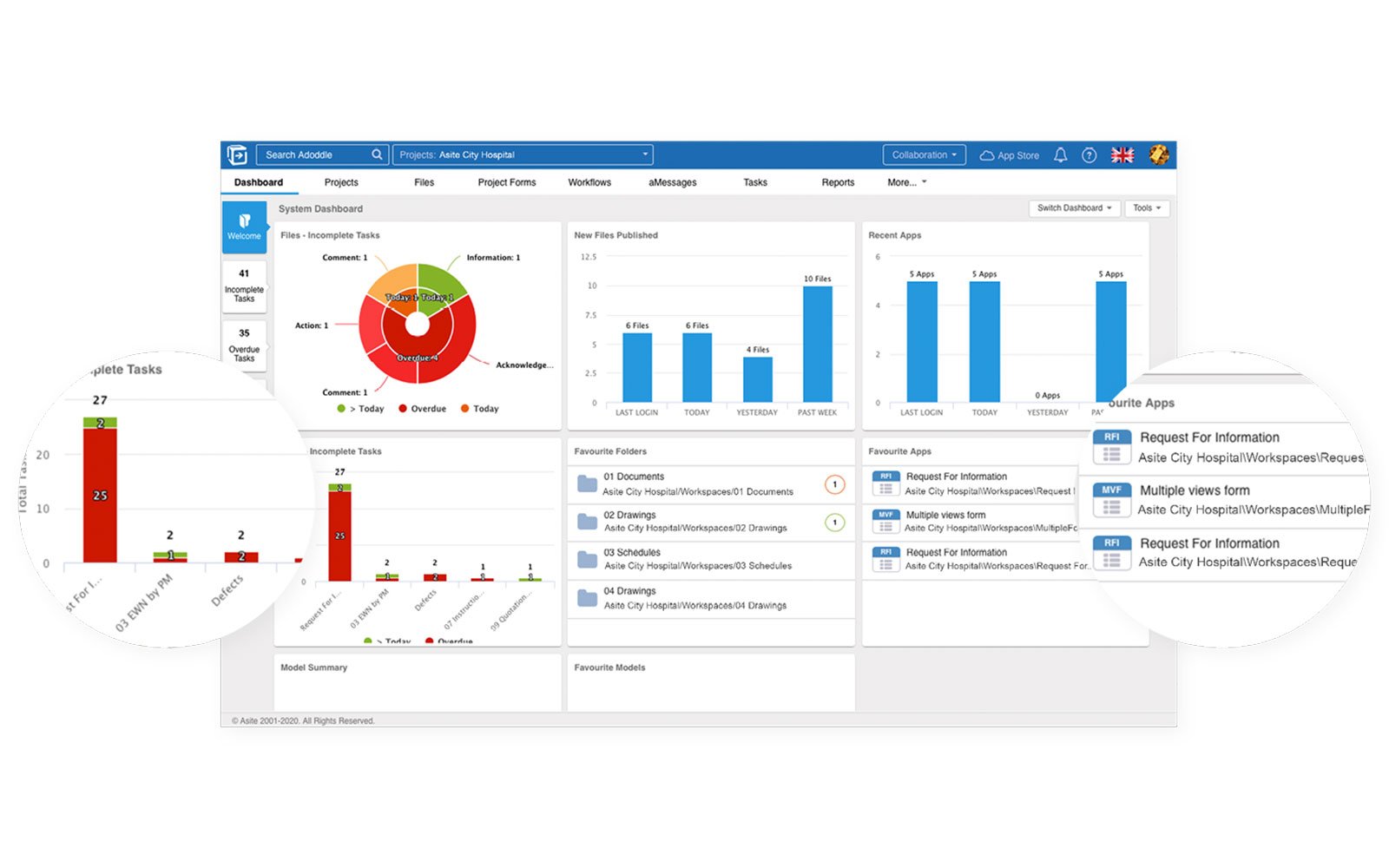Click 'Model Summary' widget title

tap(314, 667)
